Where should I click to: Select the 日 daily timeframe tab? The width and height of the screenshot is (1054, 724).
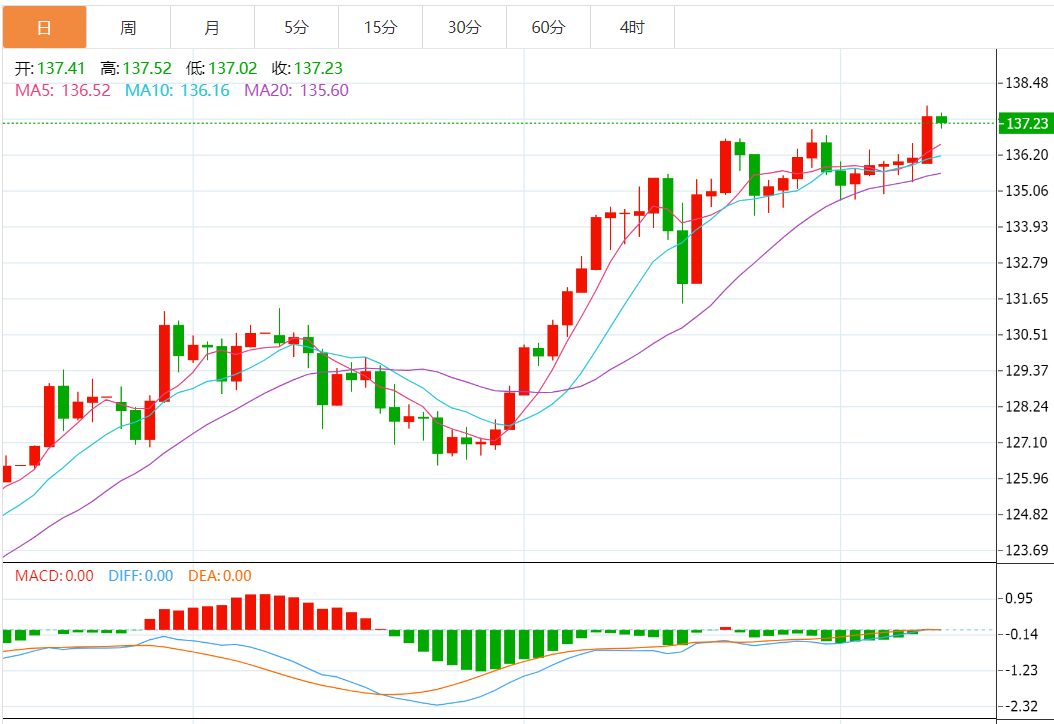pyautogui.click(x=44, y=28)
